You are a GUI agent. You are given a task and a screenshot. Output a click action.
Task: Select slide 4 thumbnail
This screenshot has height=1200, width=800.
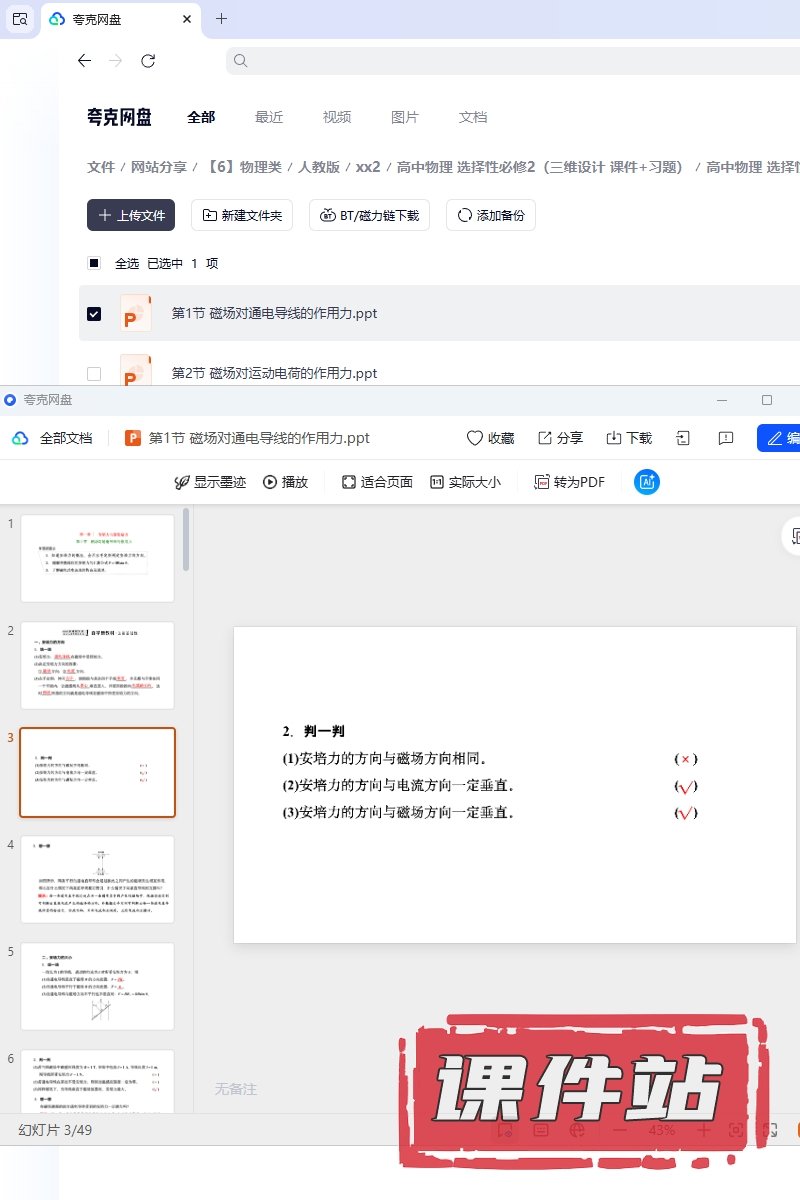coord(97,879)
